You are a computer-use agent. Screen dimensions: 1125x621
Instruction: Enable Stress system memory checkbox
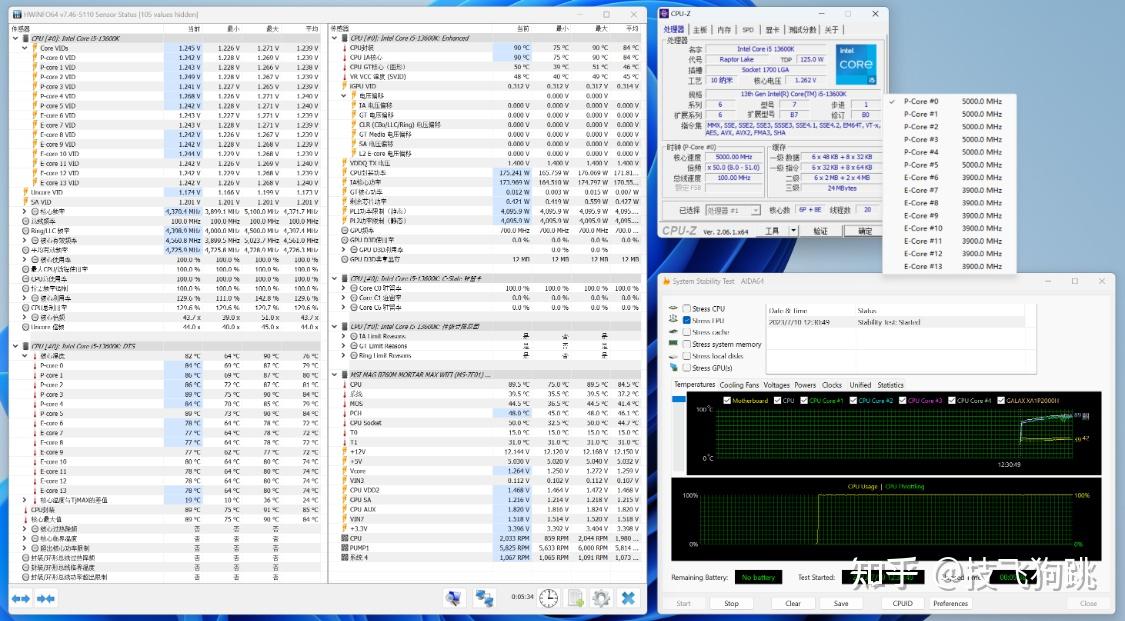pyautogui.click(x=686, y=344)
